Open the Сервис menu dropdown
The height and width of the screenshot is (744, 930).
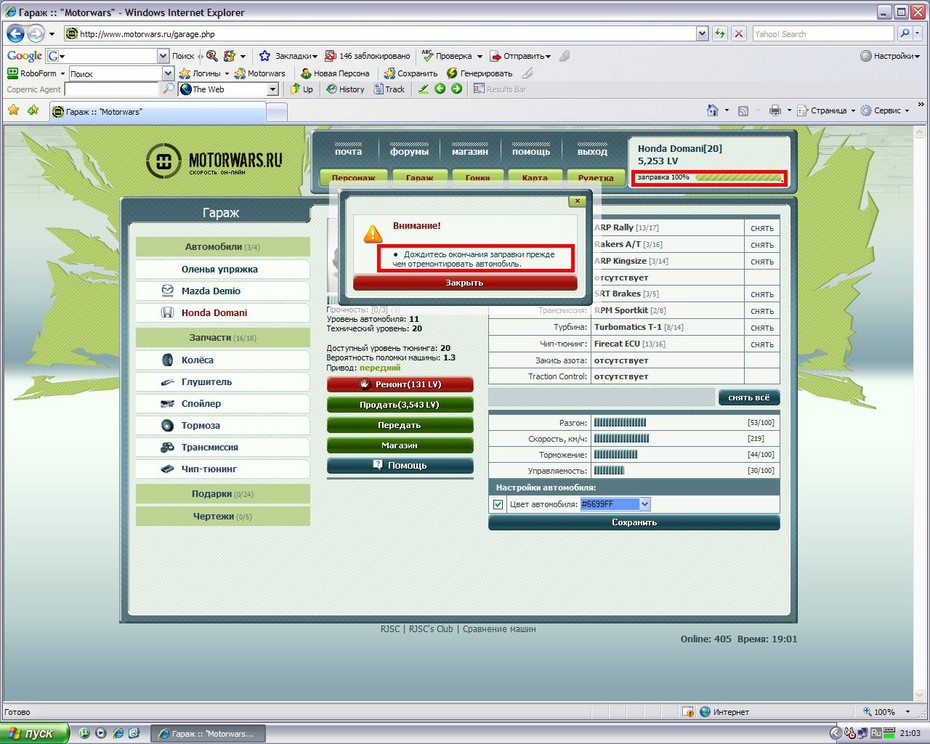coord(907,110)
